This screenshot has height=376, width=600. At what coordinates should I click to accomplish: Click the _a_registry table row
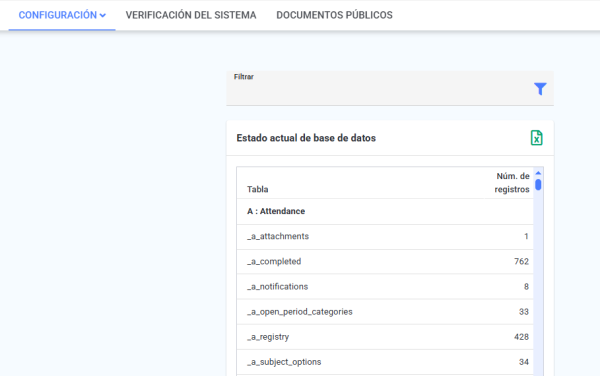(x=385, y=337)
